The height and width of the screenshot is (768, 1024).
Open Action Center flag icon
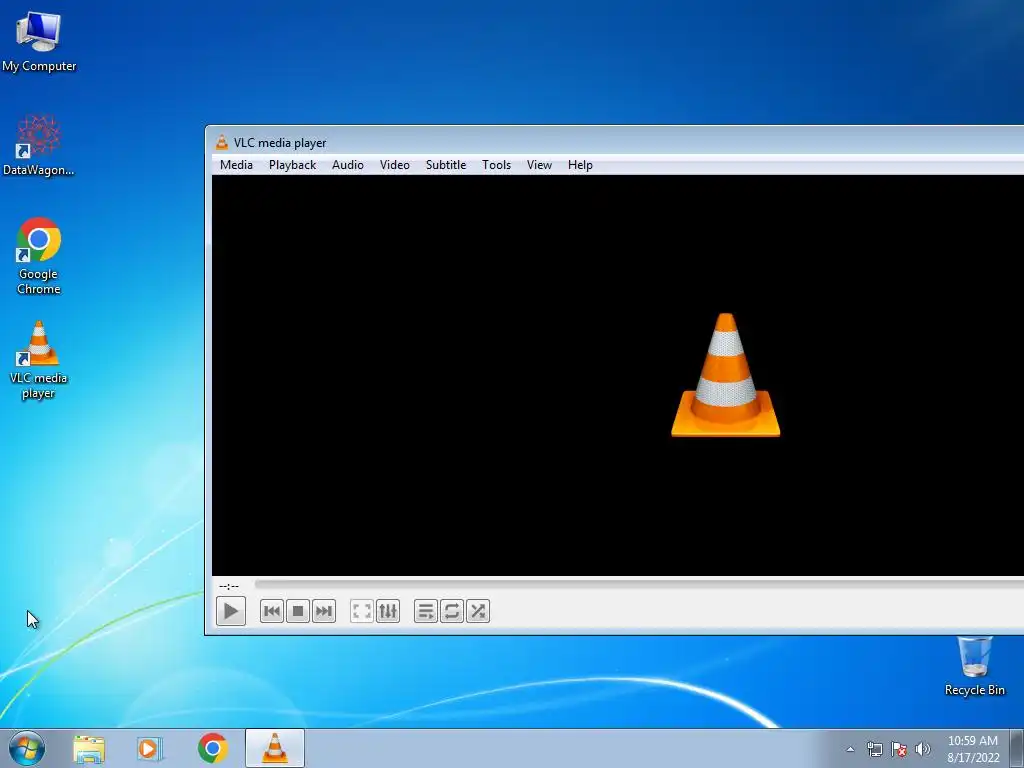pyautogui.click(x=899, y=749)
